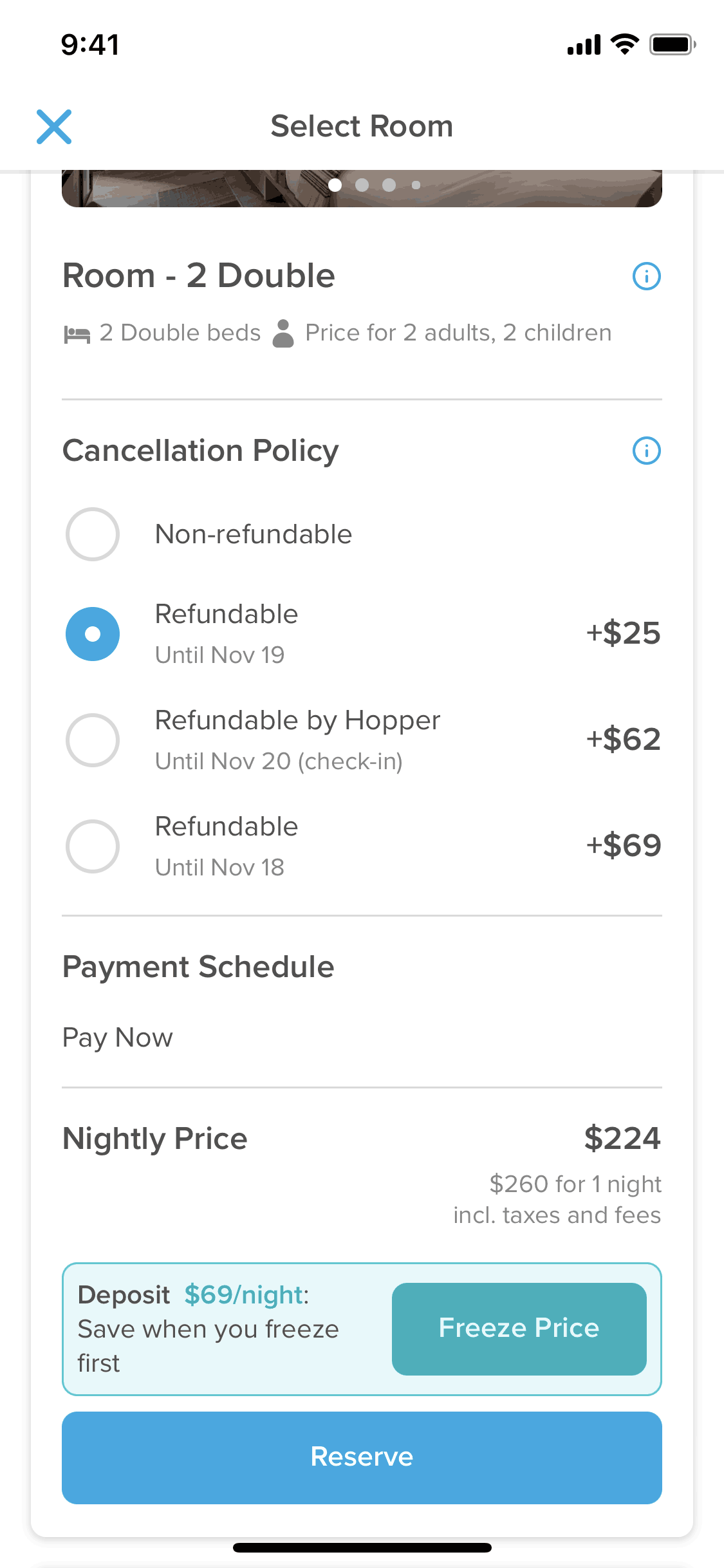The width and height of the screenshot is (724, 1568).
Task: Open room details info icon
Action: coord(646,276)
